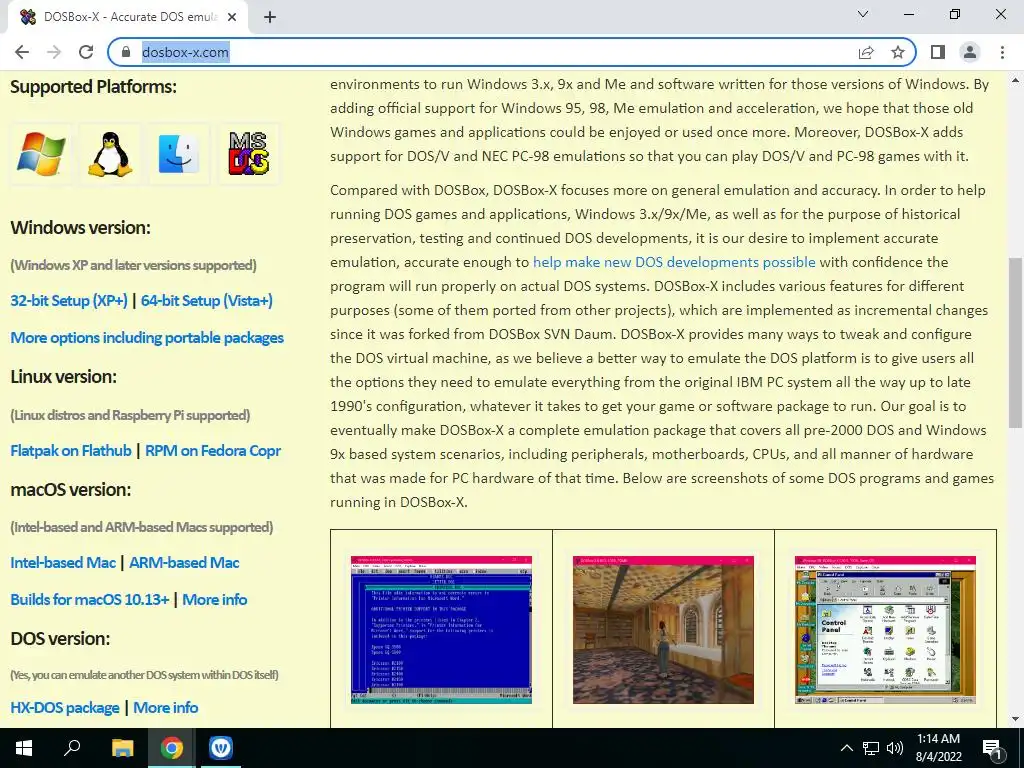Click the scrollbar up arrow
1024x768 pixels.
(1015, 80)
